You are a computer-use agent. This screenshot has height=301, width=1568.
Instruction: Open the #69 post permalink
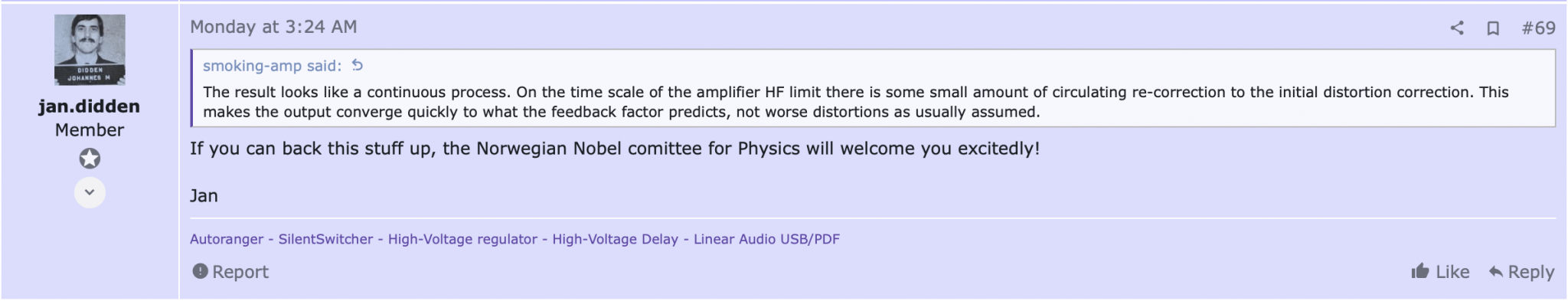[1538, 28]
